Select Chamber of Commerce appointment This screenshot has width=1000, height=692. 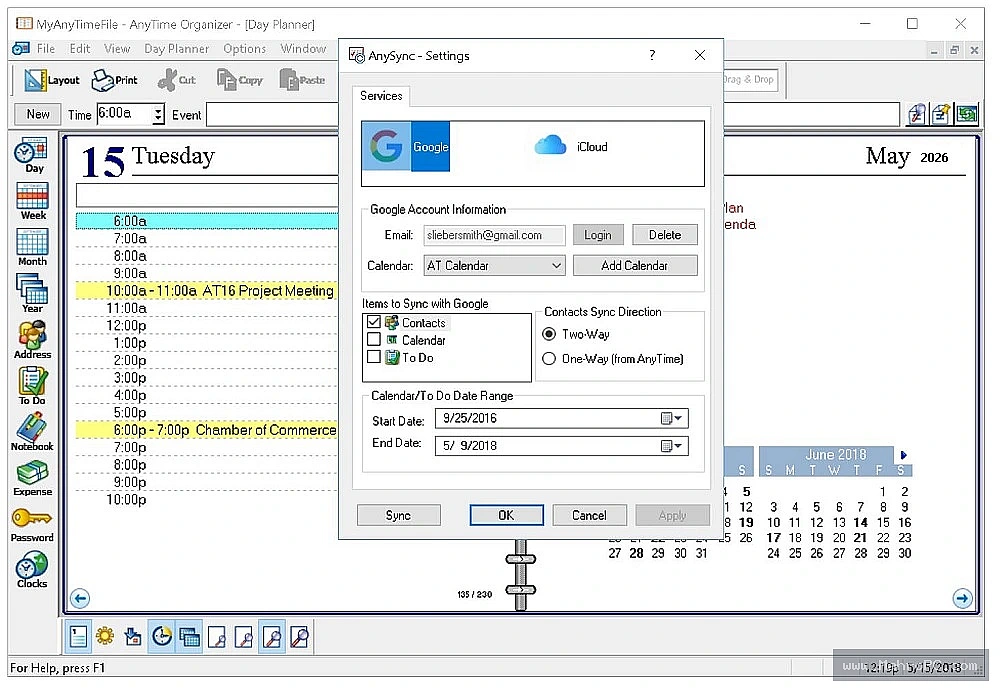point(207,430)
